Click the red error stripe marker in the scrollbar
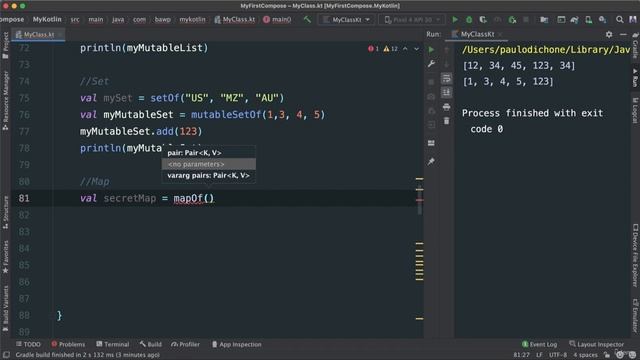Image resolution: width=640 pixels, height=360 pixels. [419, 200]
